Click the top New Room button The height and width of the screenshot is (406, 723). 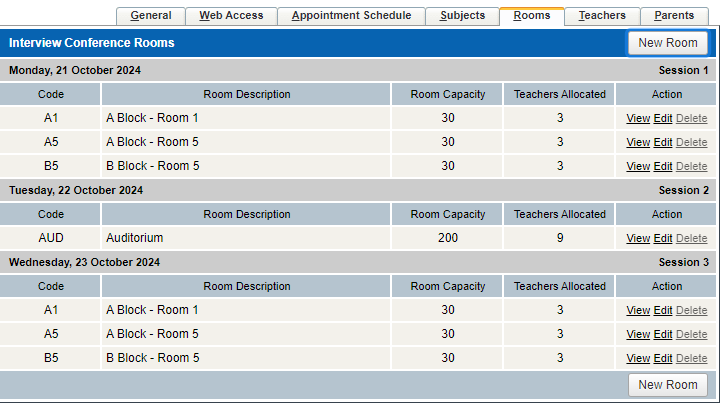coord(667,43)
